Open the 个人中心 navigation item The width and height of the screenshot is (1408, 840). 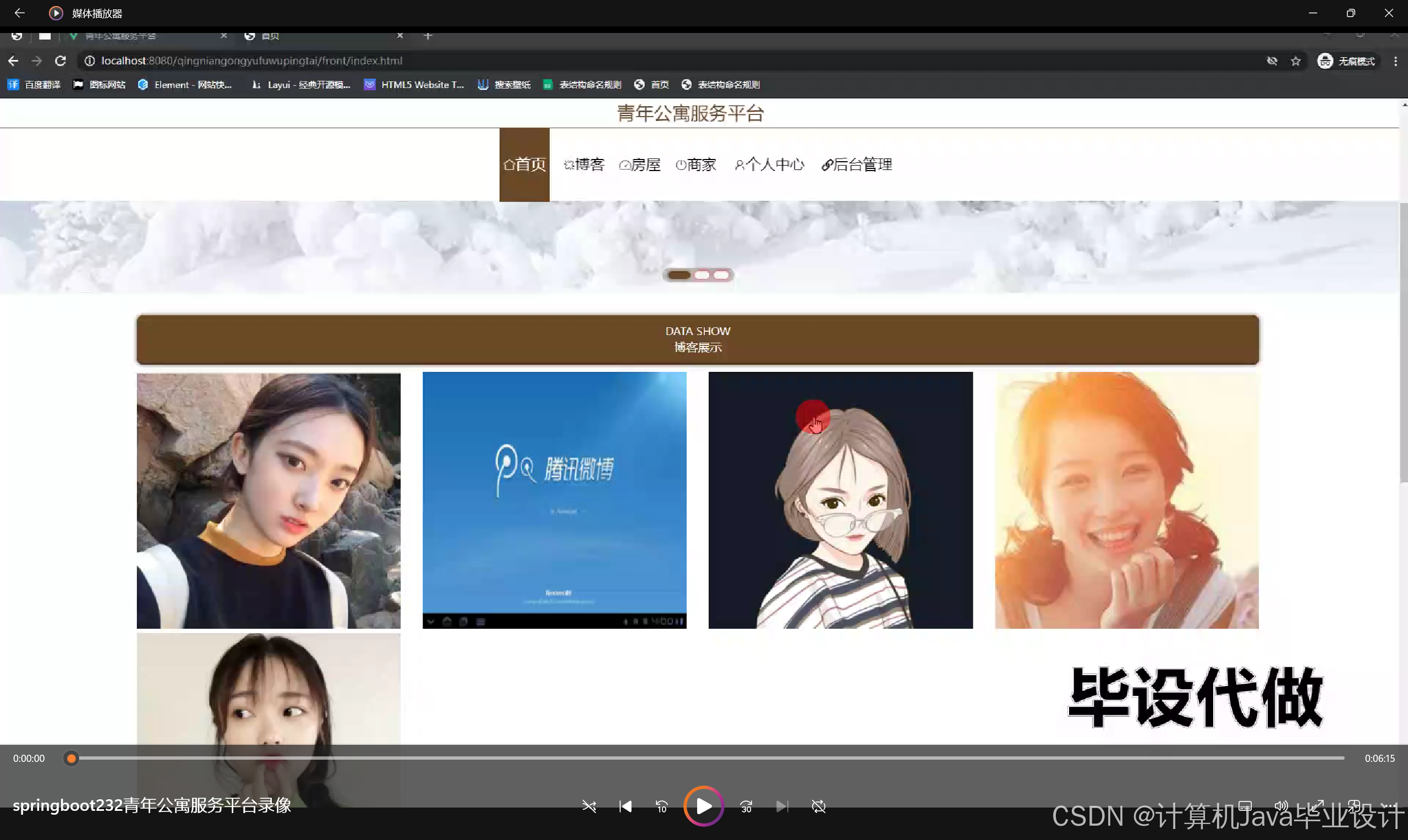pyautogui.click(x=769, y=164)
